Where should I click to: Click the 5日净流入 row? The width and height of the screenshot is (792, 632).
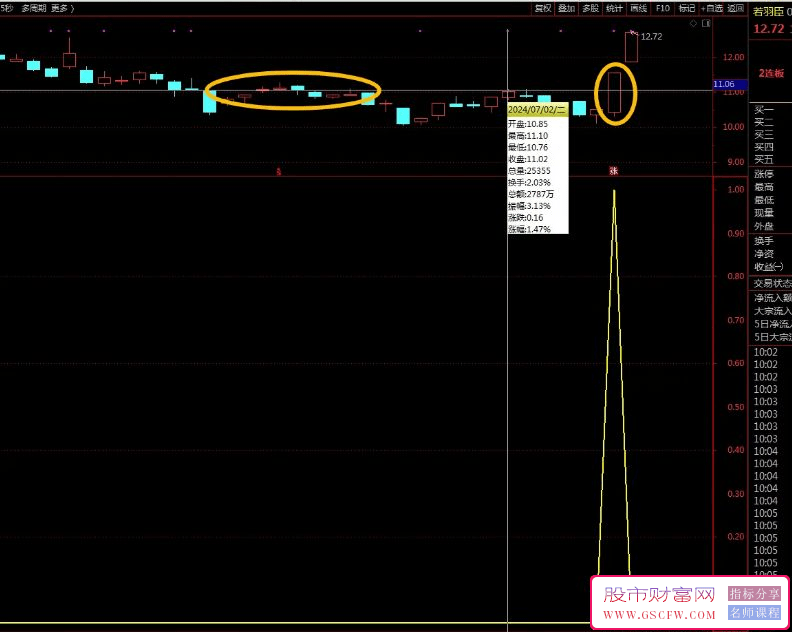click(772, 324)
